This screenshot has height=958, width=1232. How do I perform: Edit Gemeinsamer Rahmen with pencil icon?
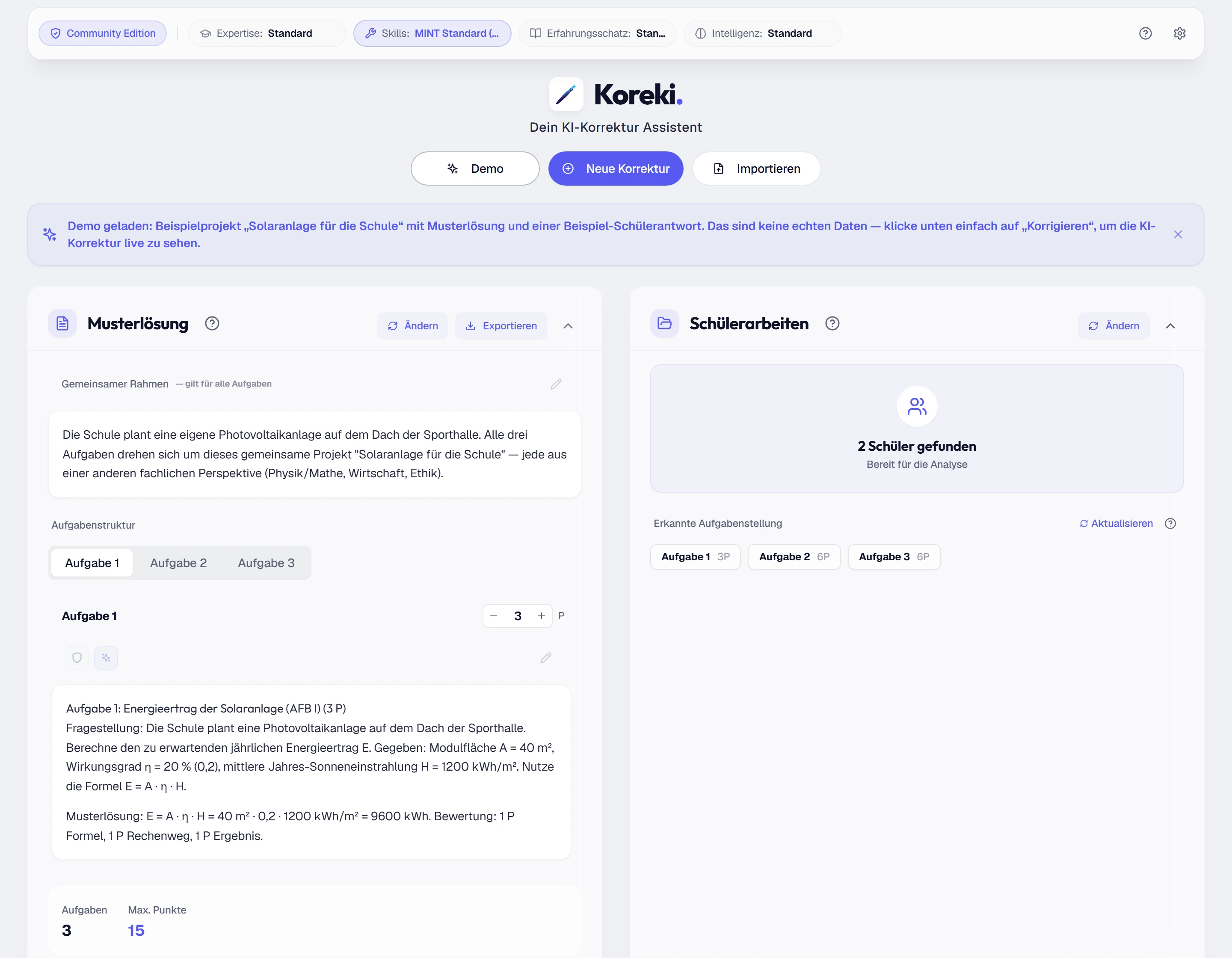(556, 384)
